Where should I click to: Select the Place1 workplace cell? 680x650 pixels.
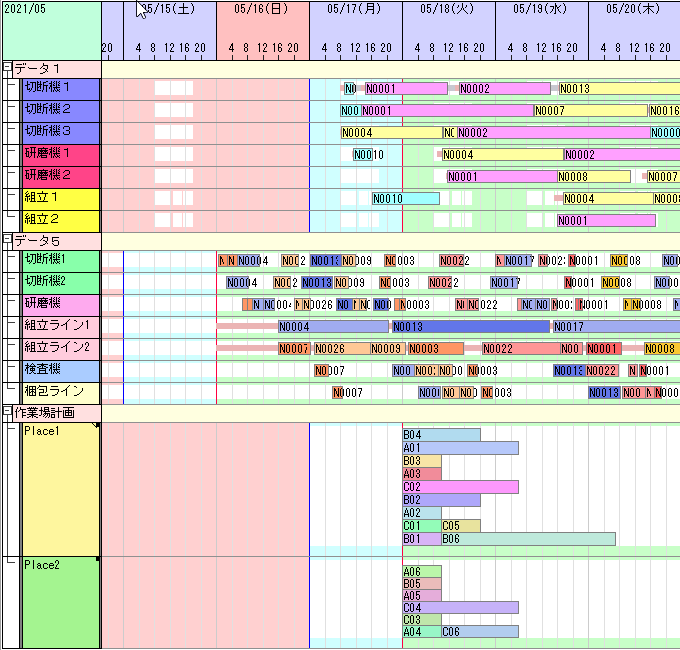click(60, 488)
